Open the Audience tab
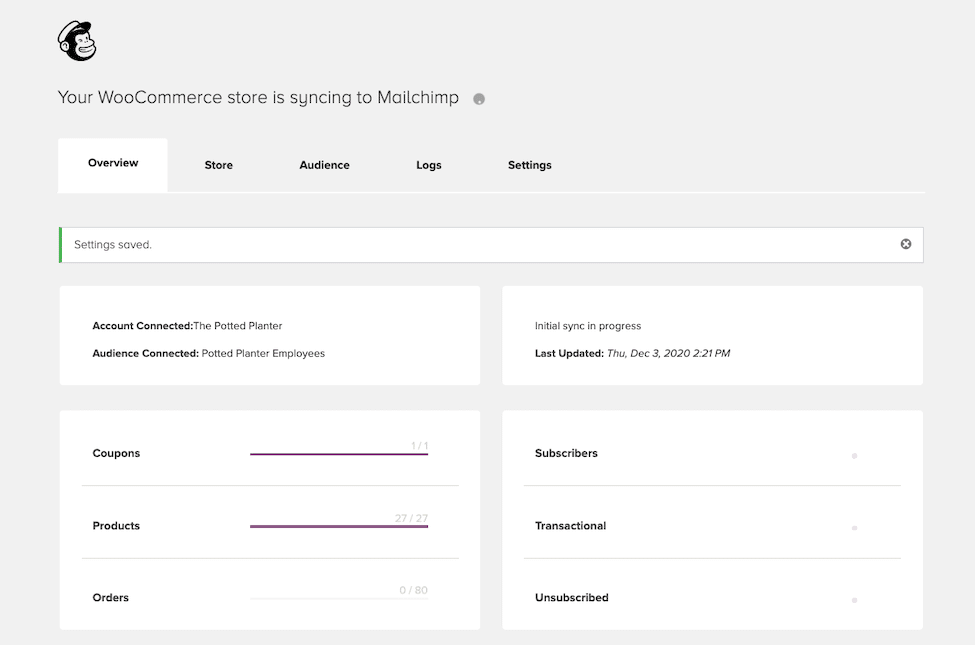975x645 pixels. (324, 165)
